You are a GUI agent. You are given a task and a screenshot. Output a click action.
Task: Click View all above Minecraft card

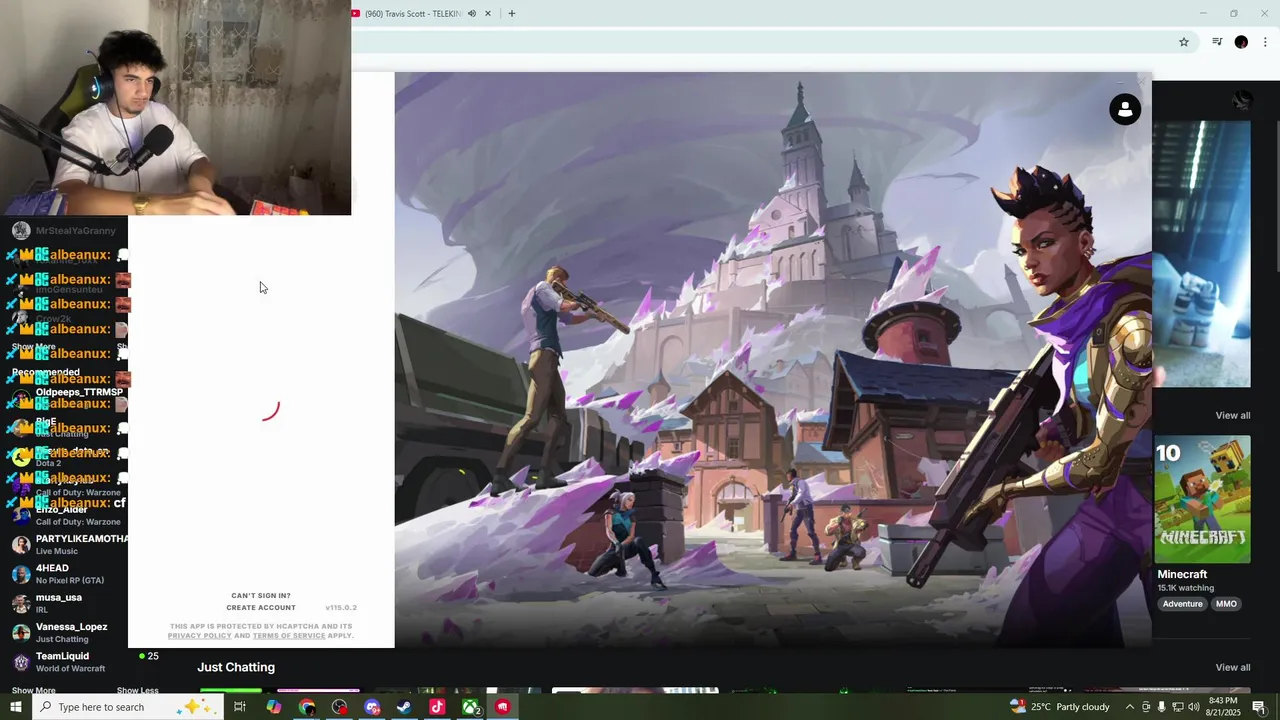point(1233,415)
